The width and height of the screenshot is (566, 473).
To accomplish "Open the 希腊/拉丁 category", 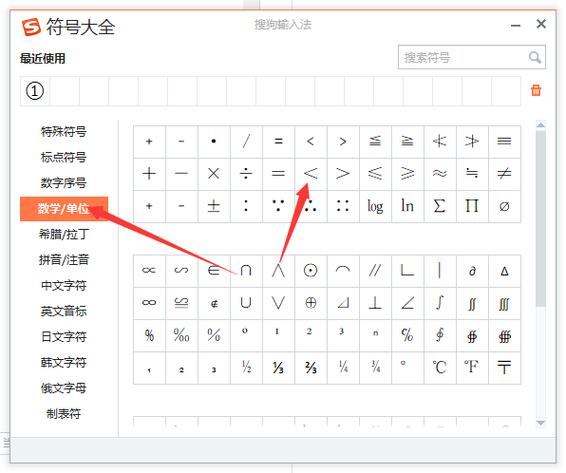I will pos(64,234).
